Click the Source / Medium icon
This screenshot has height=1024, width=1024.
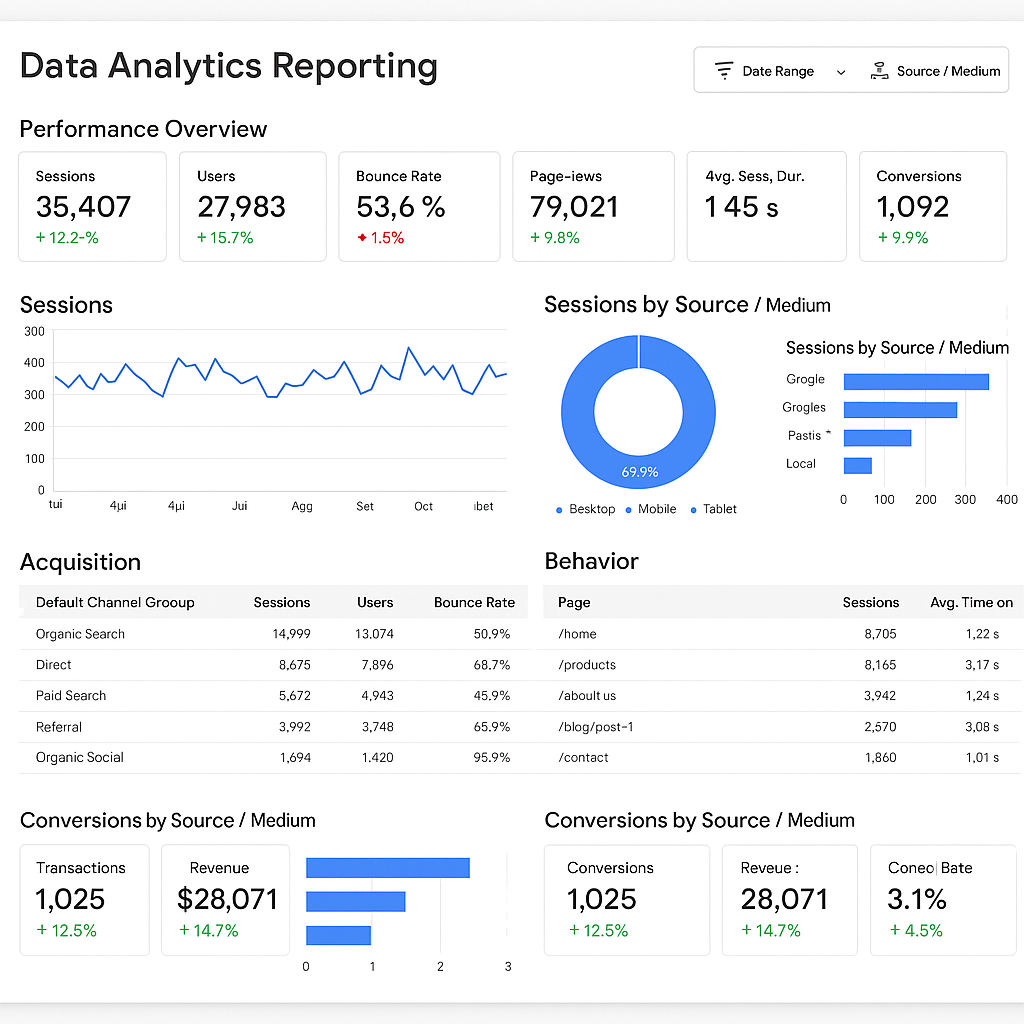879,71
